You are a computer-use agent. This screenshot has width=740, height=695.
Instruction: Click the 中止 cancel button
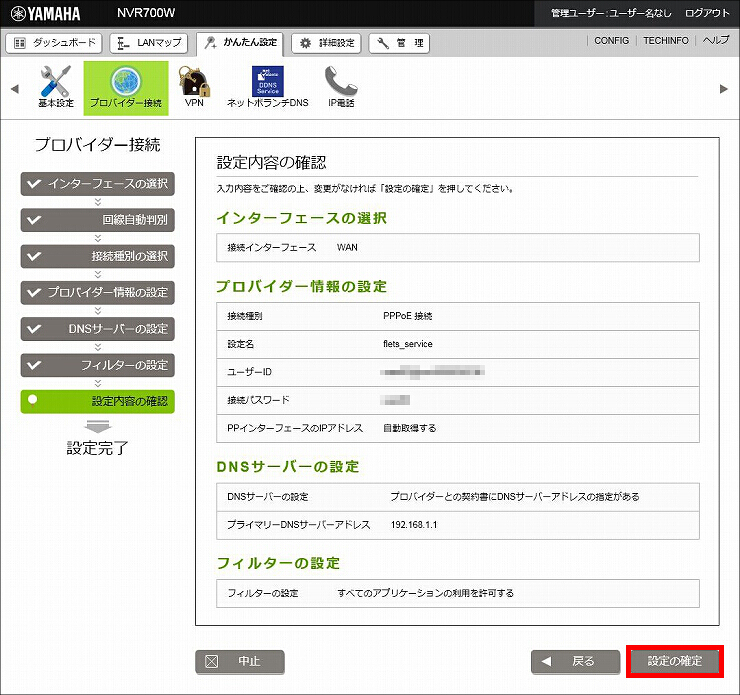[x=240, y=662]
